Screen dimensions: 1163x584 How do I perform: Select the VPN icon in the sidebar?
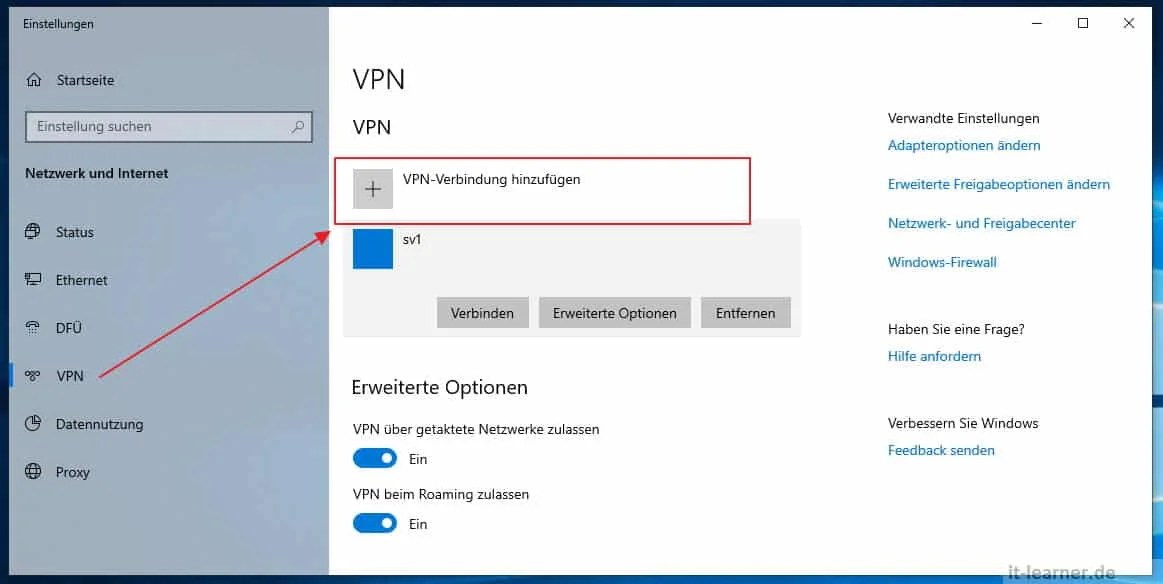point(31,375)
